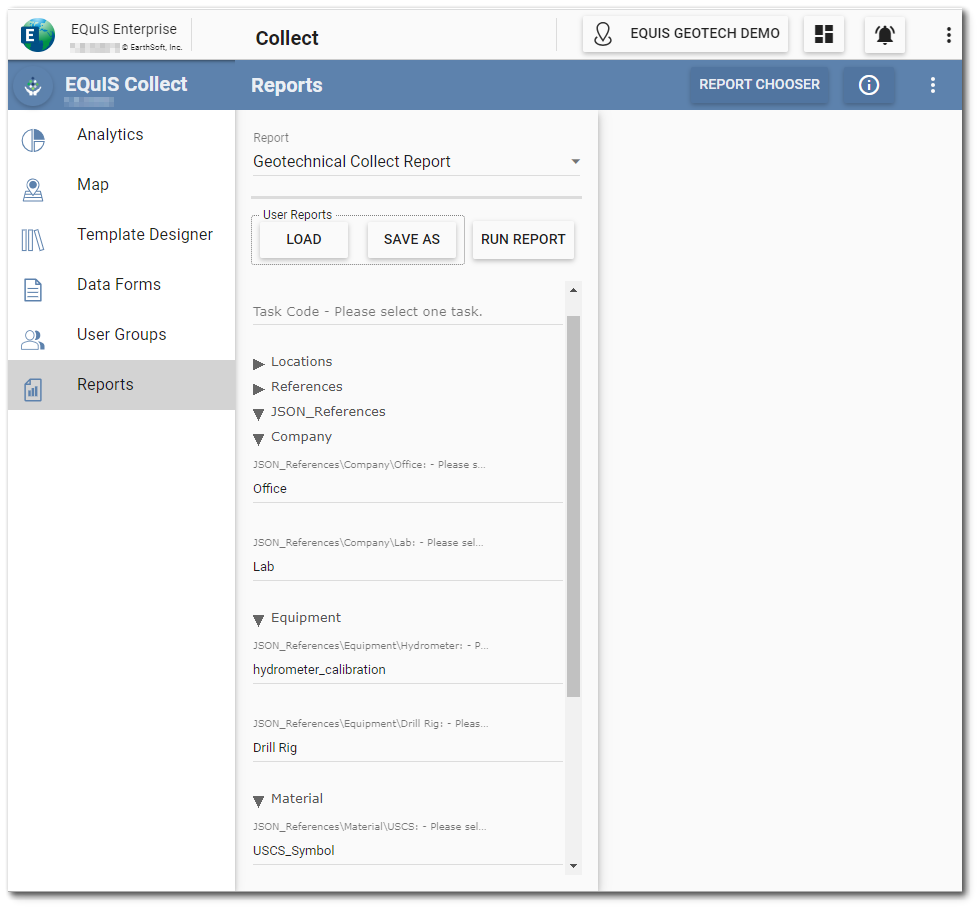Image resolution: width=978 pixels, height=908 pixels.
Task: Collapse the Equipment section
Action: pos(258,618)
